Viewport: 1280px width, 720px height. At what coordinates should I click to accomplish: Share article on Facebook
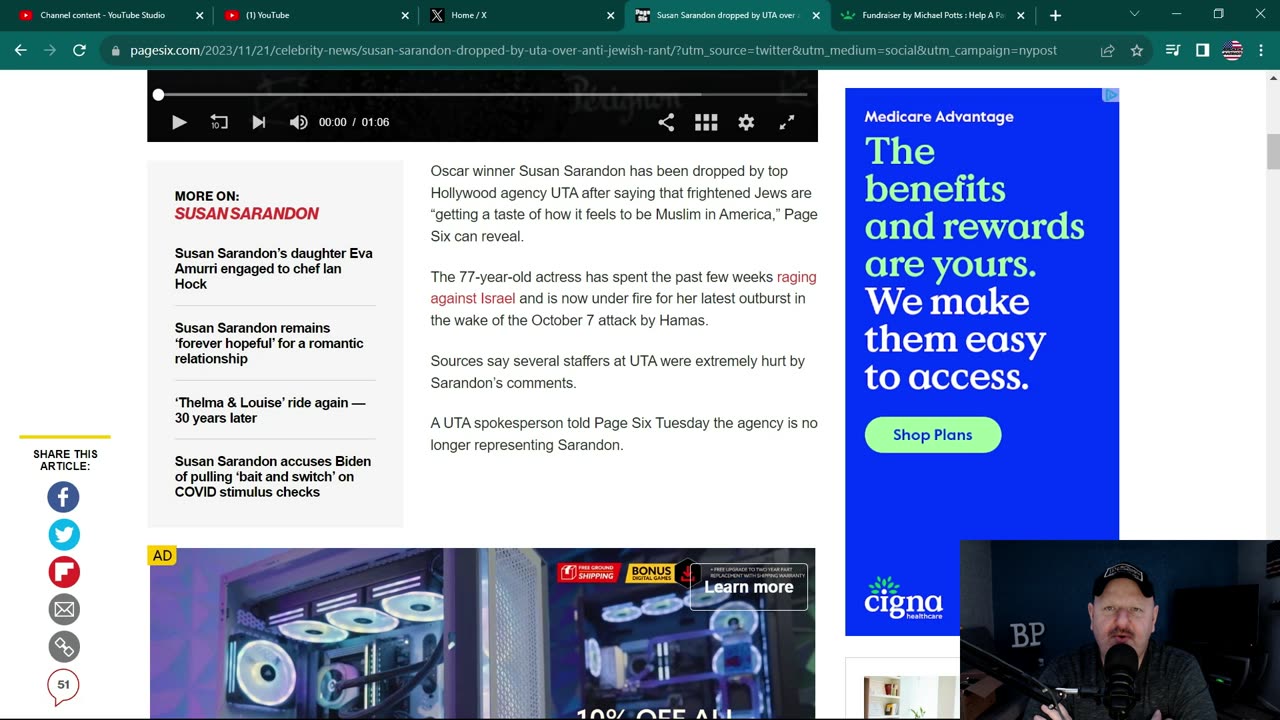pyautogui.click(x=64, y=497)
